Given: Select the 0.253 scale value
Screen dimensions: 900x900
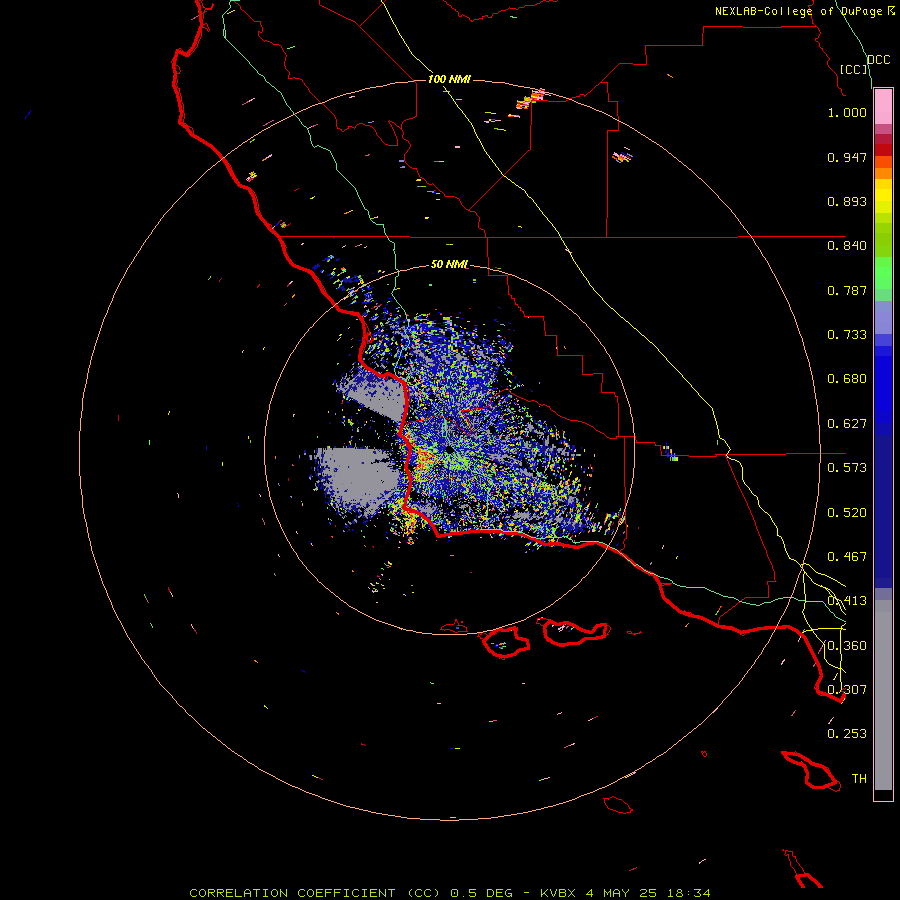Looking at the screenshot, I should pyautogui.click(x=847, y=734).
